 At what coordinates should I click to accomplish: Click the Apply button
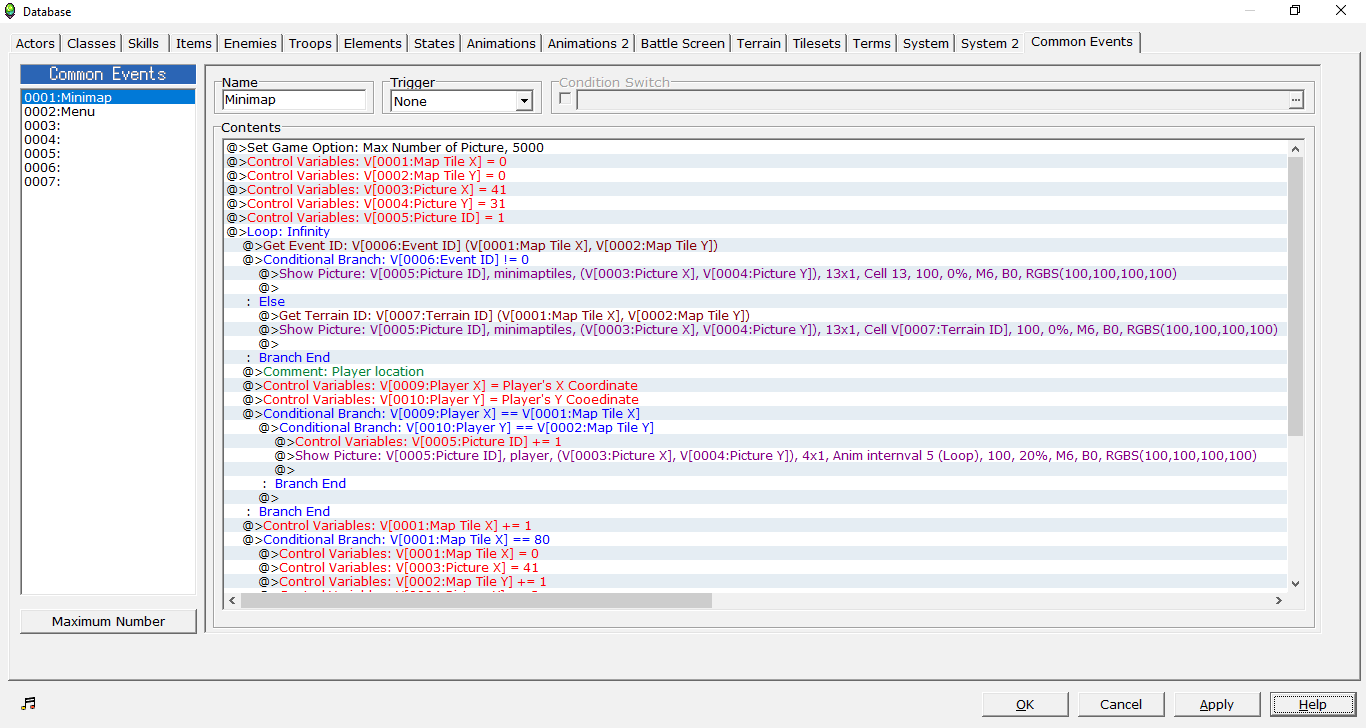(1217, 704)
